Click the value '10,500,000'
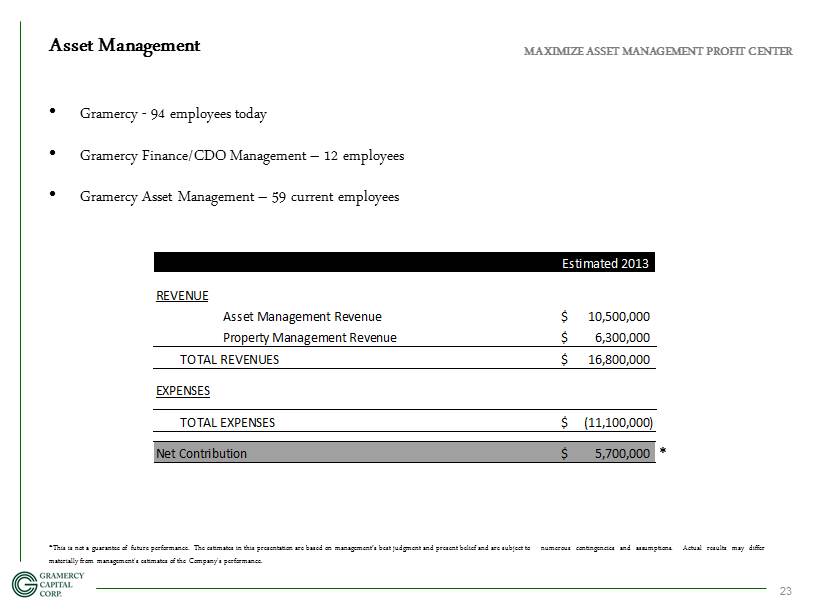 point(619,316)
